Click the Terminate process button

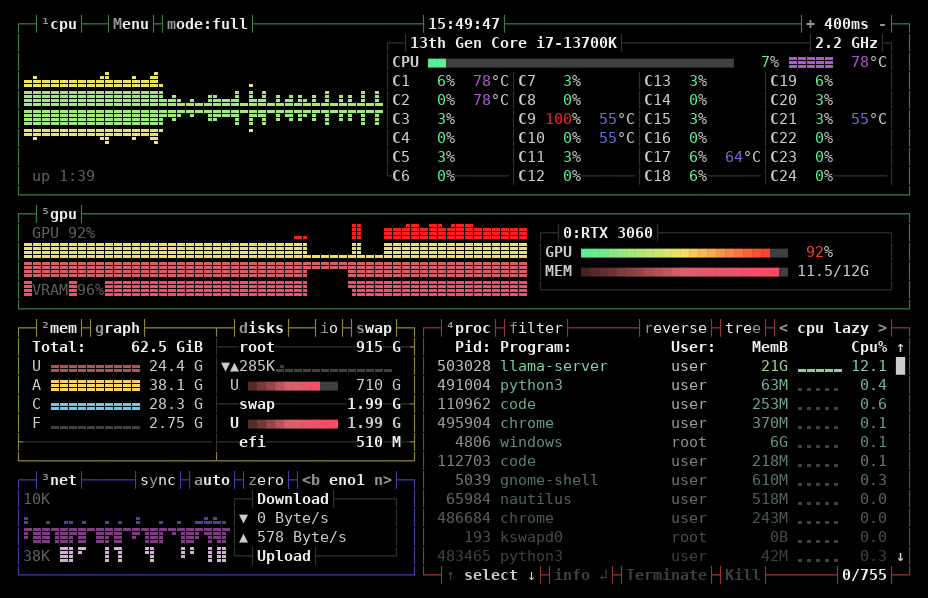[x=666, y=576]
